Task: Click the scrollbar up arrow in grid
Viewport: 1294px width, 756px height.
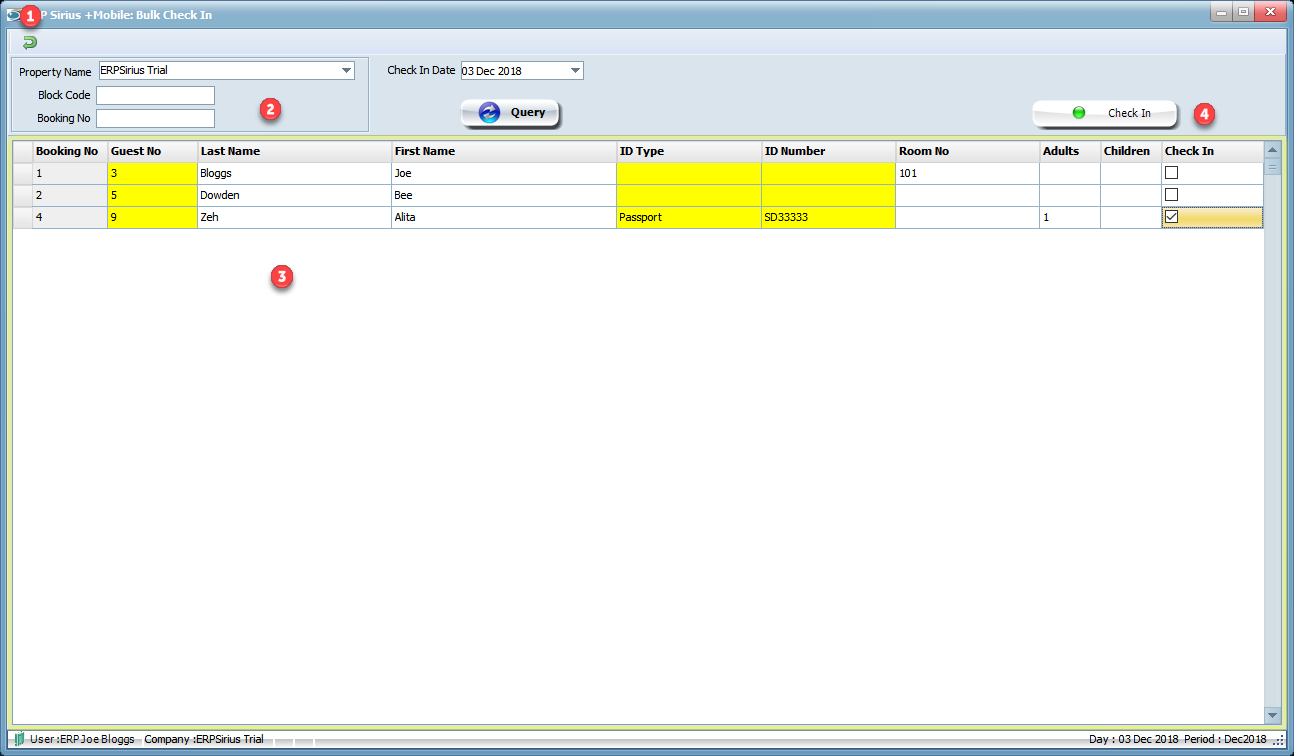Action: click(1272, 150)
